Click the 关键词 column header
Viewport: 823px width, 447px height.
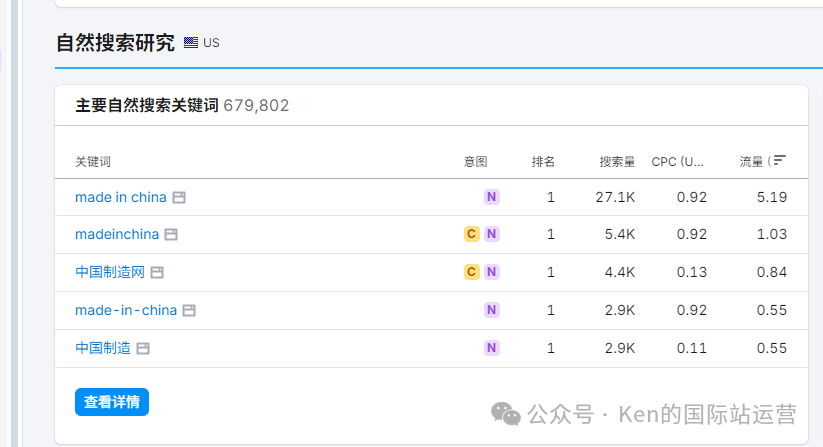point(93,162)
